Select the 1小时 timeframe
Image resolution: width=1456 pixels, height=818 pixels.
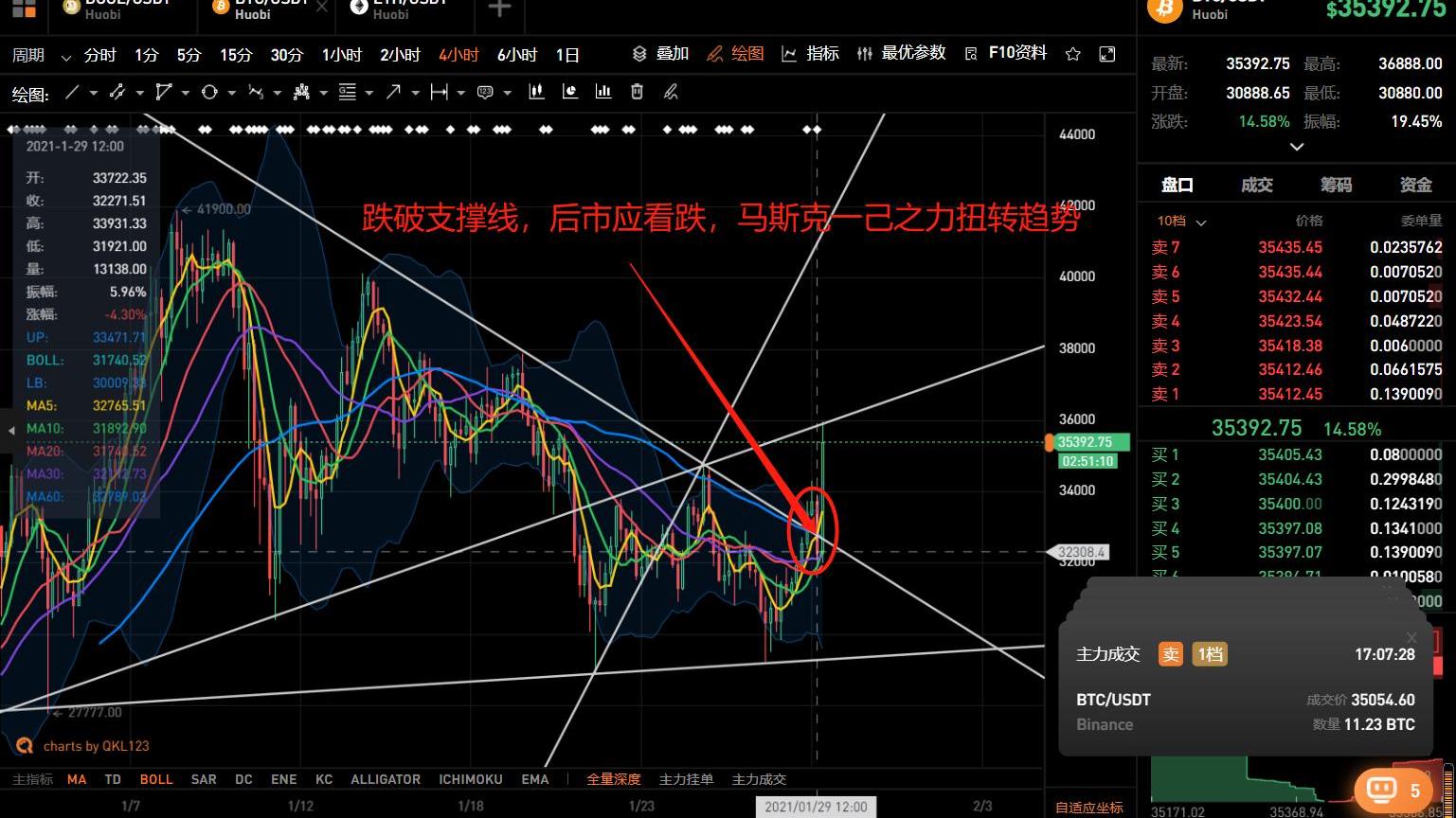point(342,55)
